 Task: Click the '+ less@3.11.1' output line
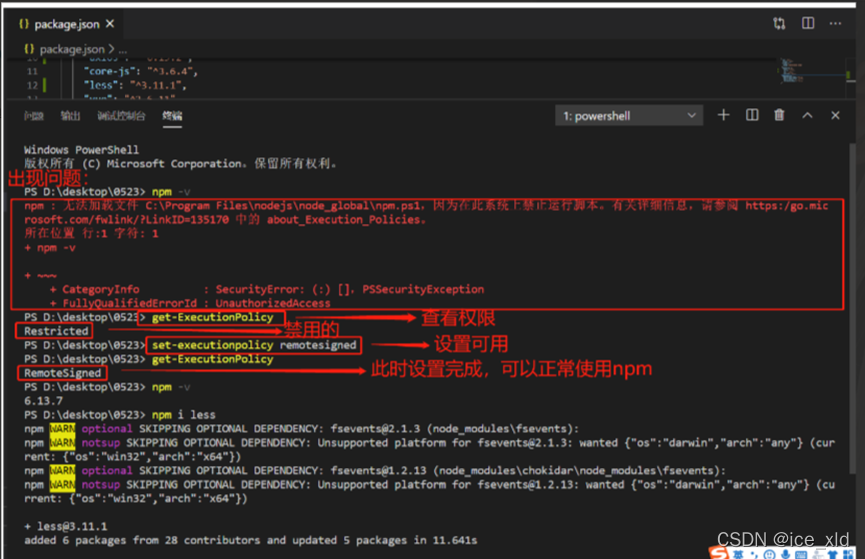pos(66,526)
